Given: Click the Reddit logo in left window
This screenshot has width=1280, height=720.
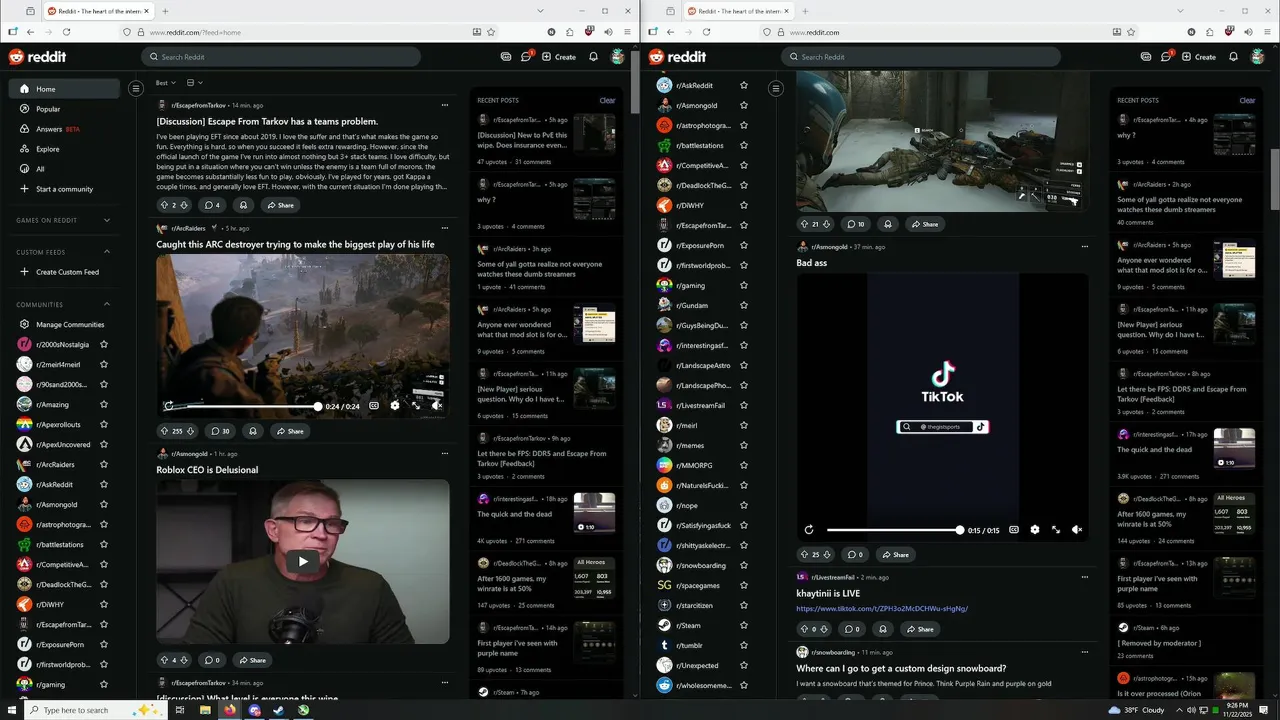Looking at the screenshot, I should click(x=36, y=57).
